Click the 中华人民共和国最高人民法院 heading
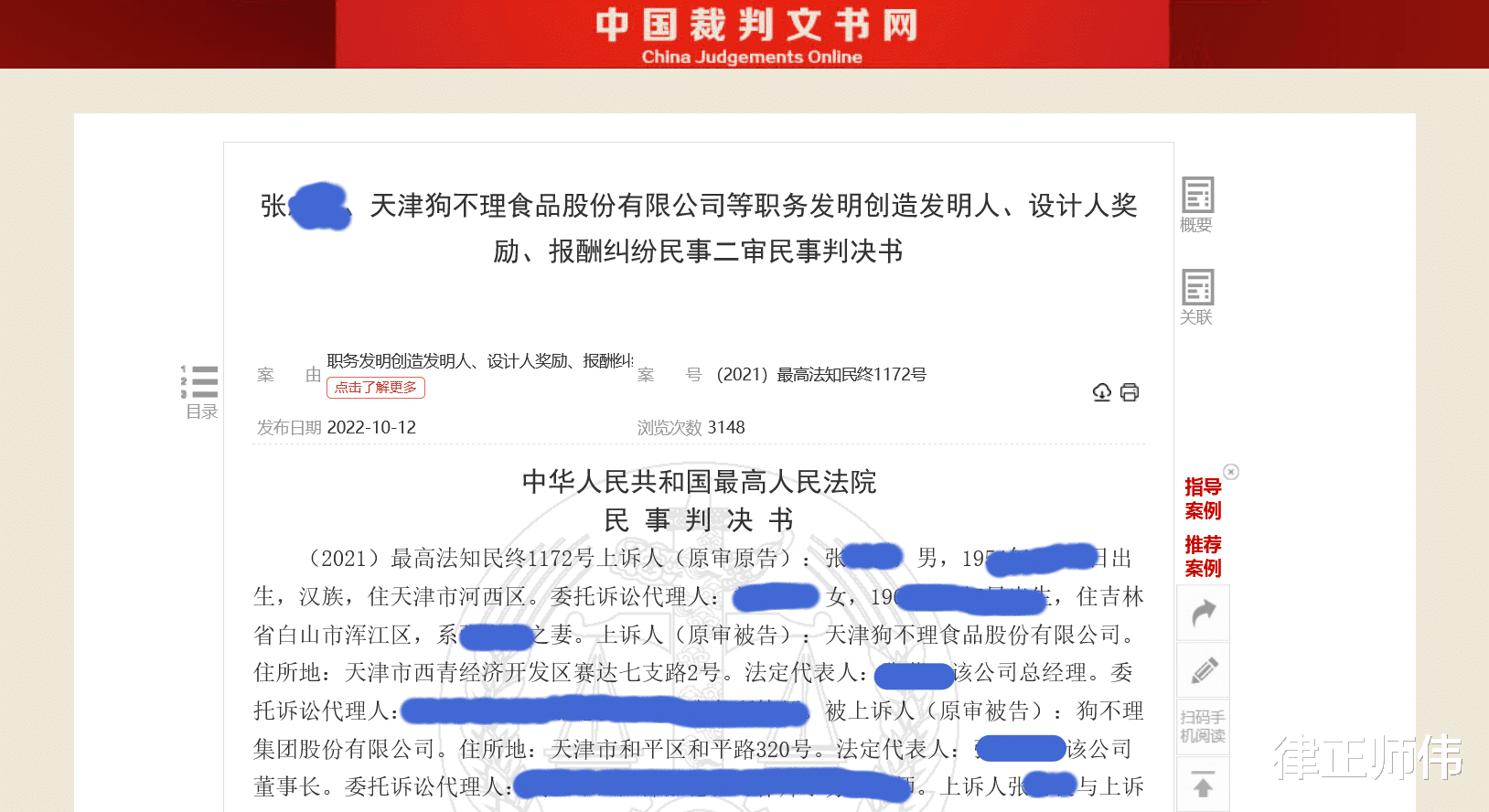This screenshot has height=812, width=1489. (699, 481)
